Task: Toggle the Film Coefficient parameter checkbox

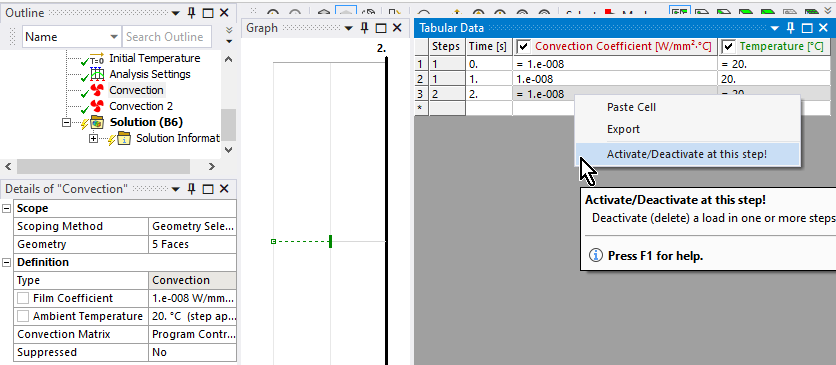Action: coord(23,298)
